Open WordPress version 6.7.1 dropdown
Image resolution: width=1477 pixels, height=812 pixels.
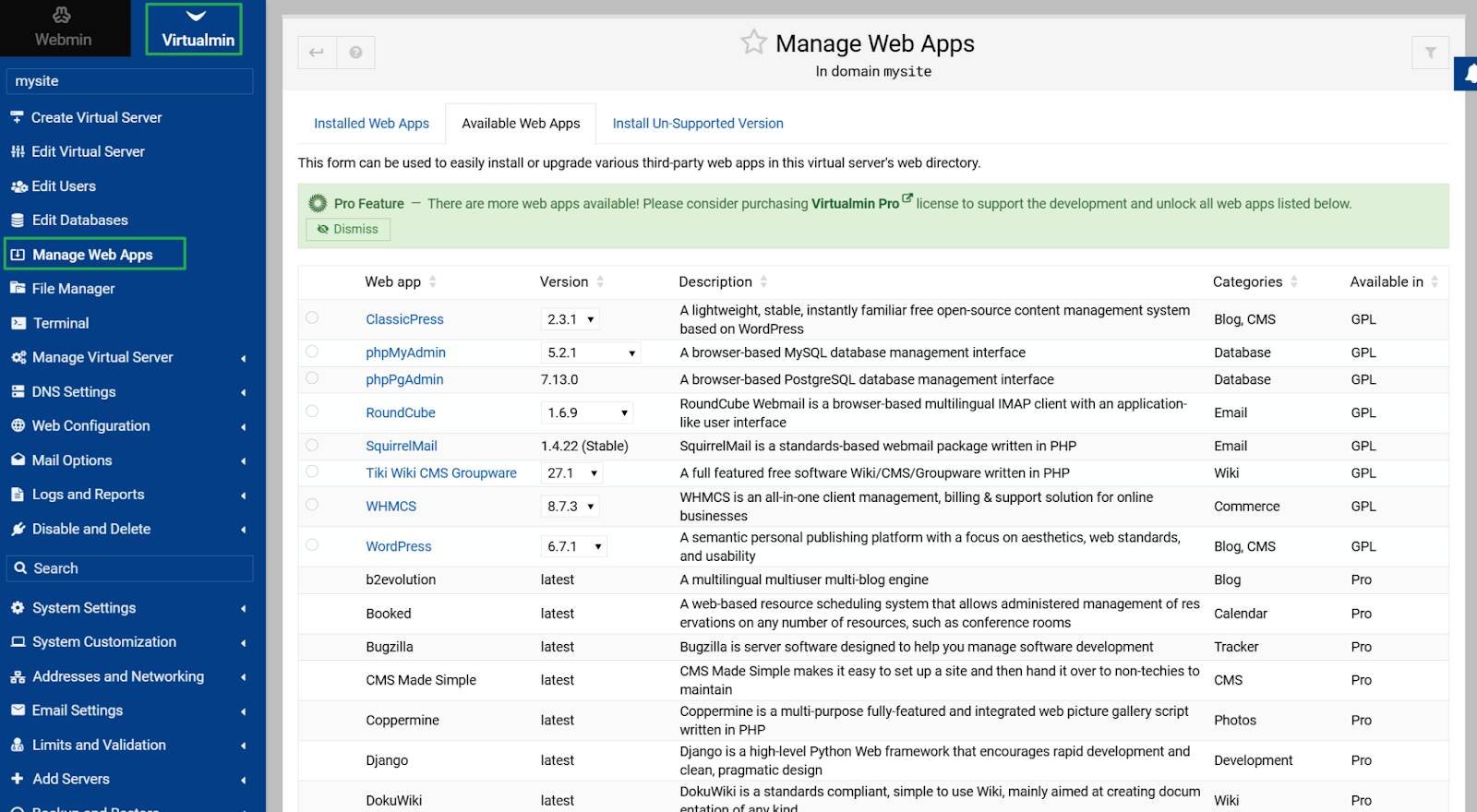[x=574, y=546]
